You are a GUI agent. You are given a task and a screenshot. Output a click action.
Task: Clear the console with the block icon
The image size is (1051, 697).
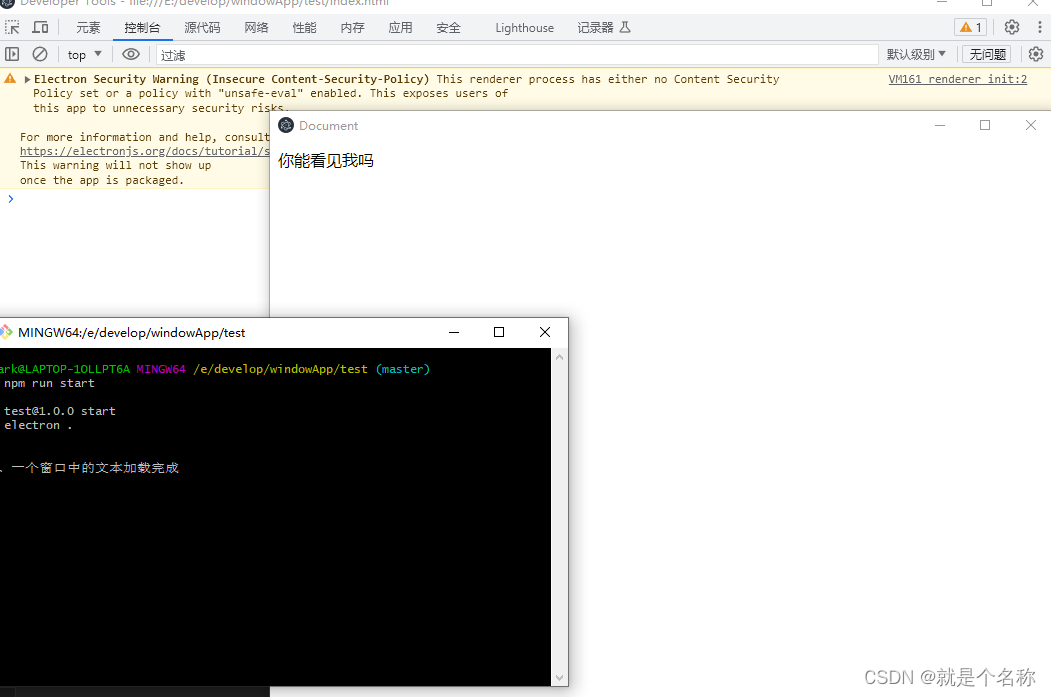40,54
